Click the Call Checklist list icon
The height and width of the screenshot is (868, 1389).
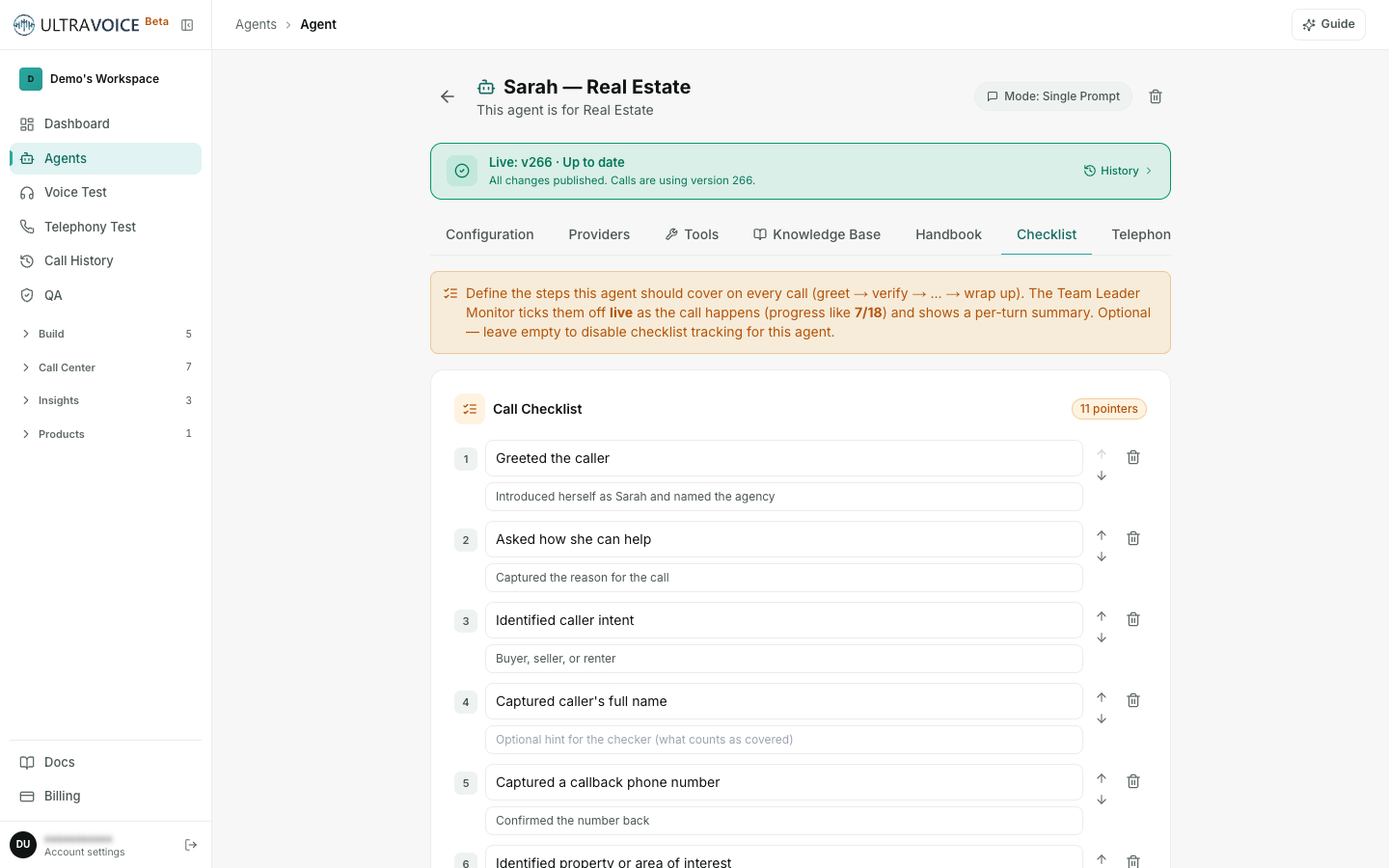pos(470,409)
